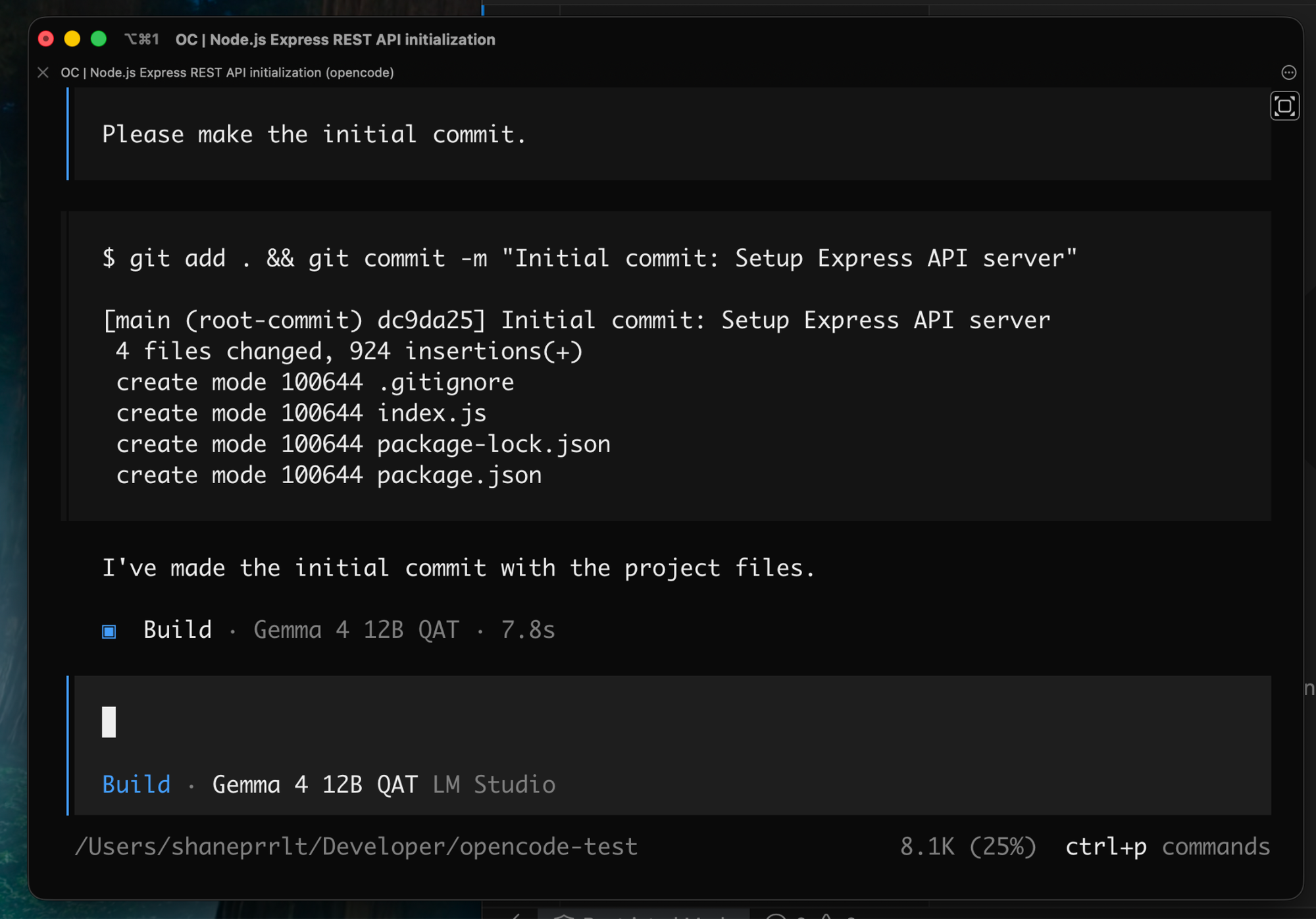The image size is (1316, 919).
Task: Click the ⌥⌘1 shortcut indicator in the title bar
Action: pyautogui.click(x=142, y=39)
